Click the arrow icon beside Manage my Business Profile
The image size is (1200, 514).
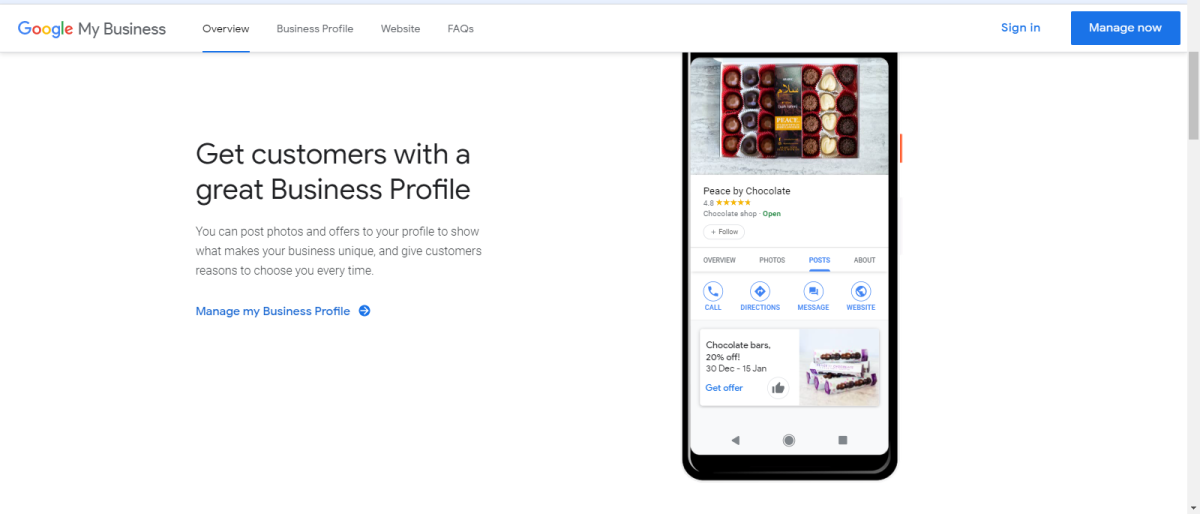(x=364, y=311)
